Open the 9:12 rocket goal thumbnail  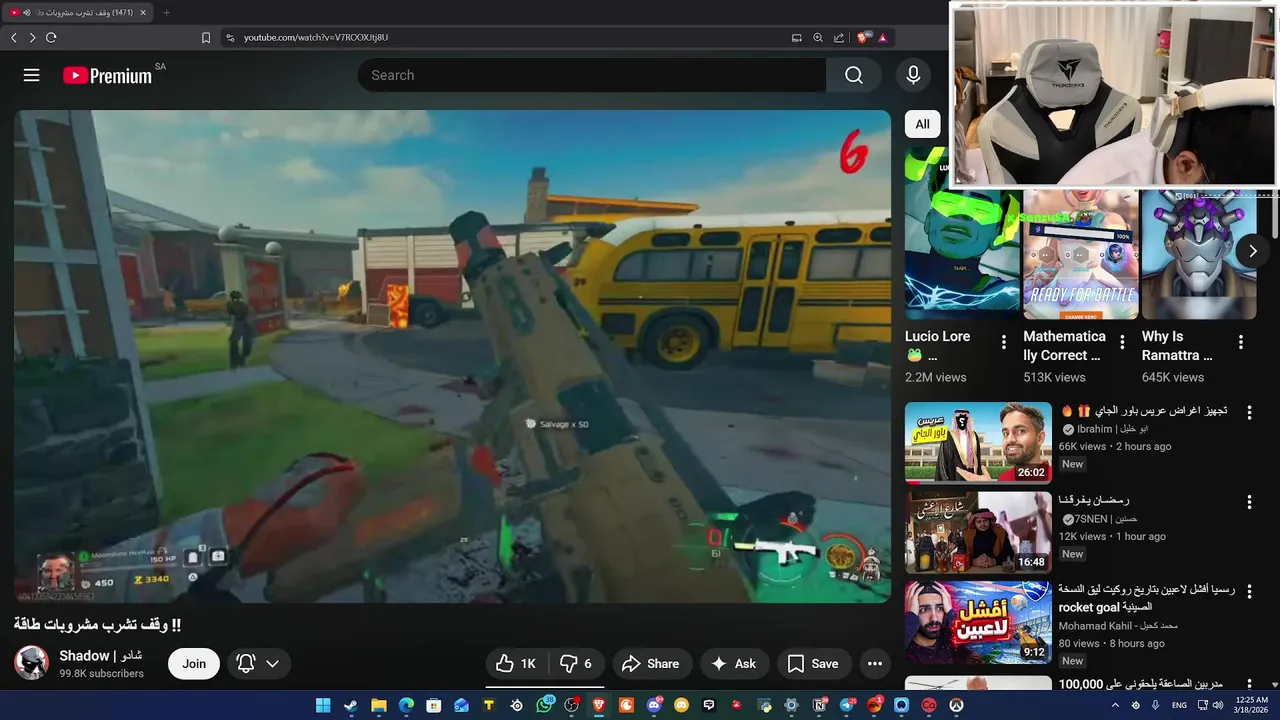(x=978, y=623)
